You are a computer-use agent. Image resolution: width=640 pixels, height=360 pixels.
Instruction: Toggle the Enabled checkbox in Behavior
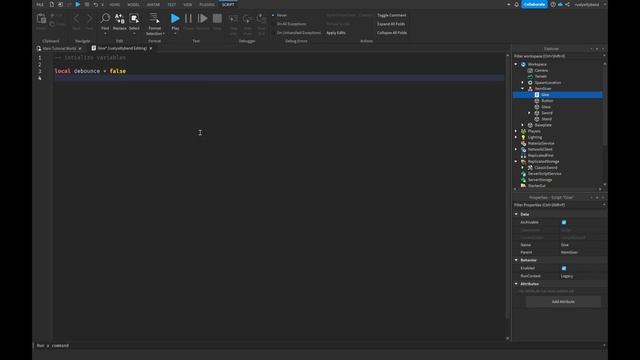click(x=564, y=268)
